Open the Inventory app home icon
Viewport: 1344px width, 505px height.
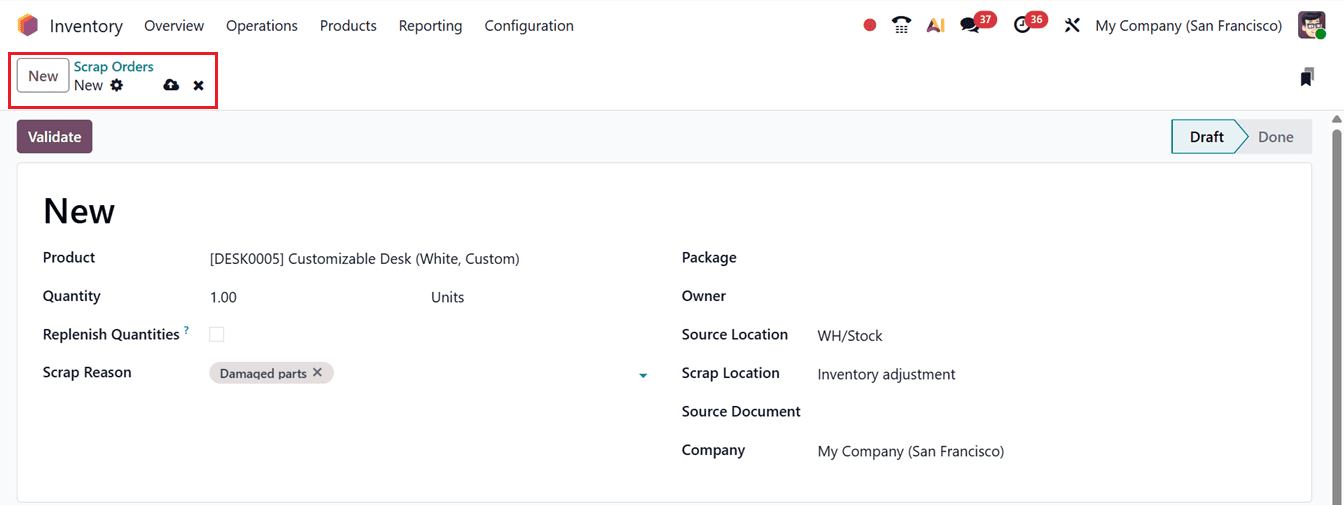click(28, 26)
